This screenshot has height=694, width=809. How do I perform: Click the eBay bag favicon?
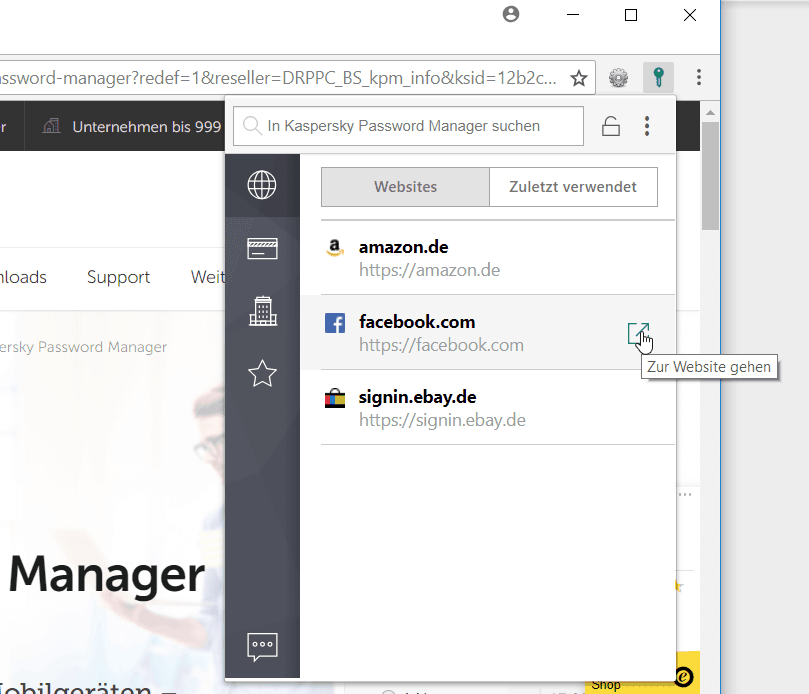tap(335, 398)
